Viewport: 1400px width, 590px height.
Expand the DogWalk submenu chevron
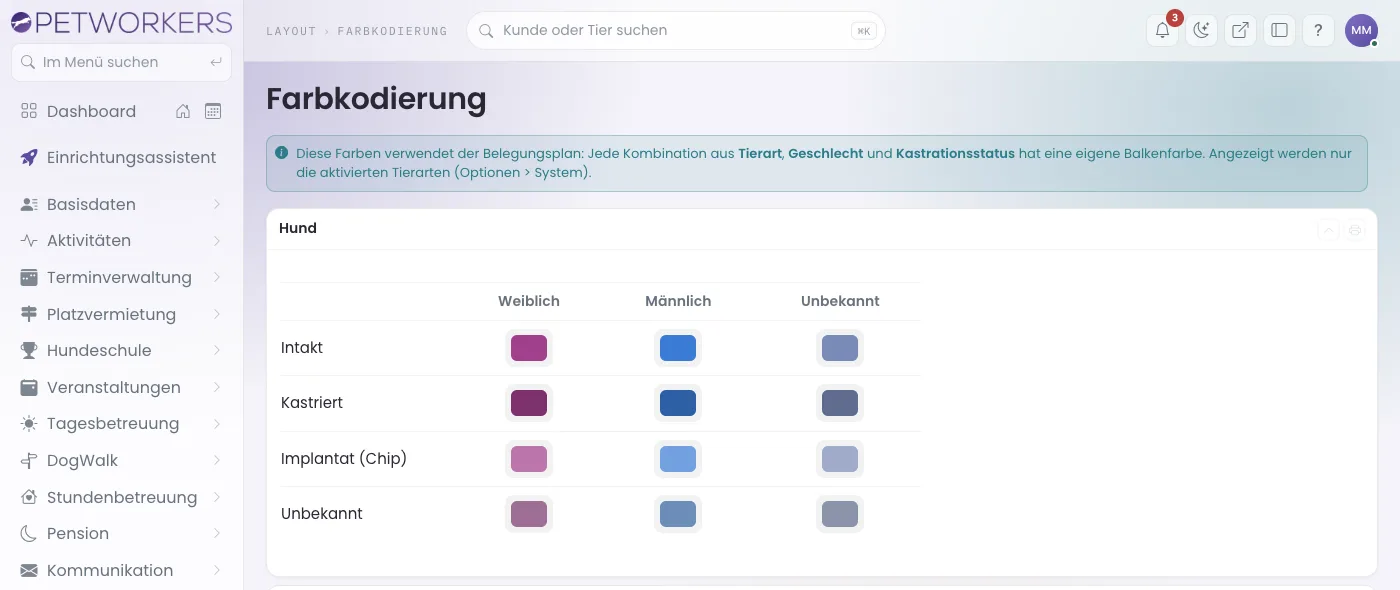tap(217, 460)
